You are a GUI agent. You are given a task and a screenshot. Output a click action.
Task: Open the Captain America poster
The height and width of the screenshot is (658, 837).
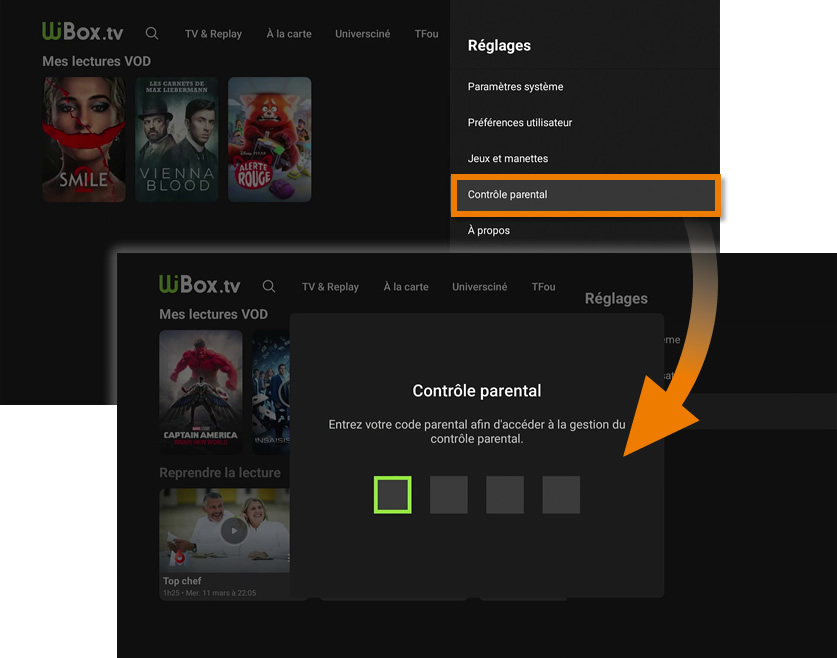click(200, 390)
